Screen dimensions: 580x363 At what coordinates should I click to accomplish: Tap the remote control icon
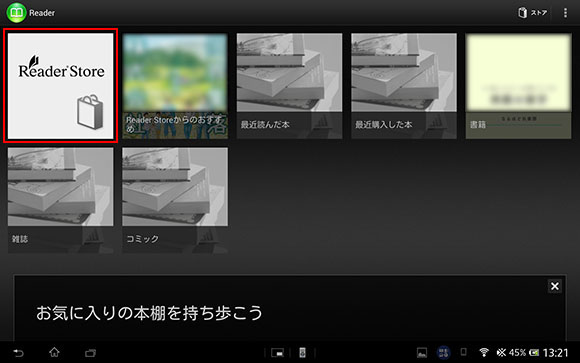[302, 353]
